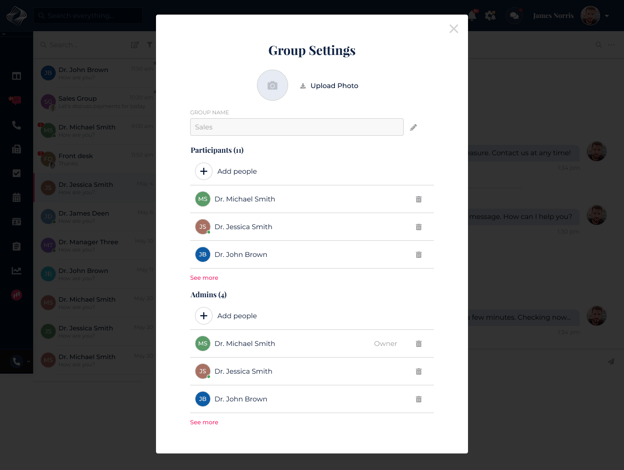Remove owner Dr. Michael Smith from admins

pos(418,344)
